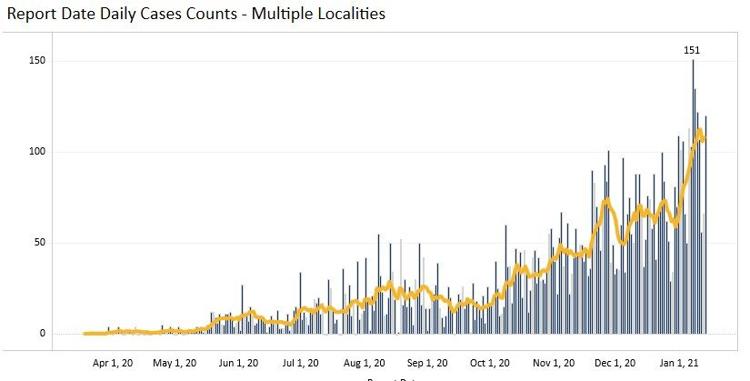Image resolution: width=750 pixels, height=381 pixels.
Task: Click the Aug 1, 20 axis label
Action: (364, 363)
